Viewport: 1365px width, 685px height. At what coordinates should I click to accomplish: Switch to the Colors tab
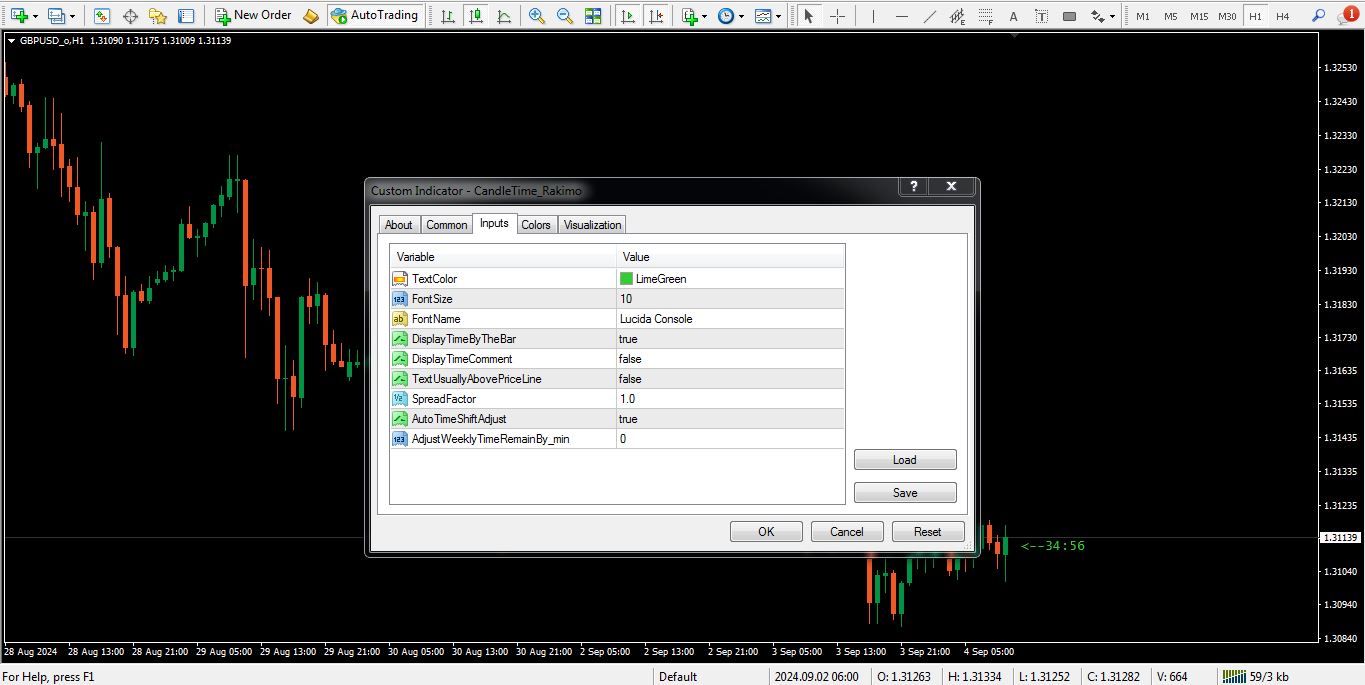(536, 225)
